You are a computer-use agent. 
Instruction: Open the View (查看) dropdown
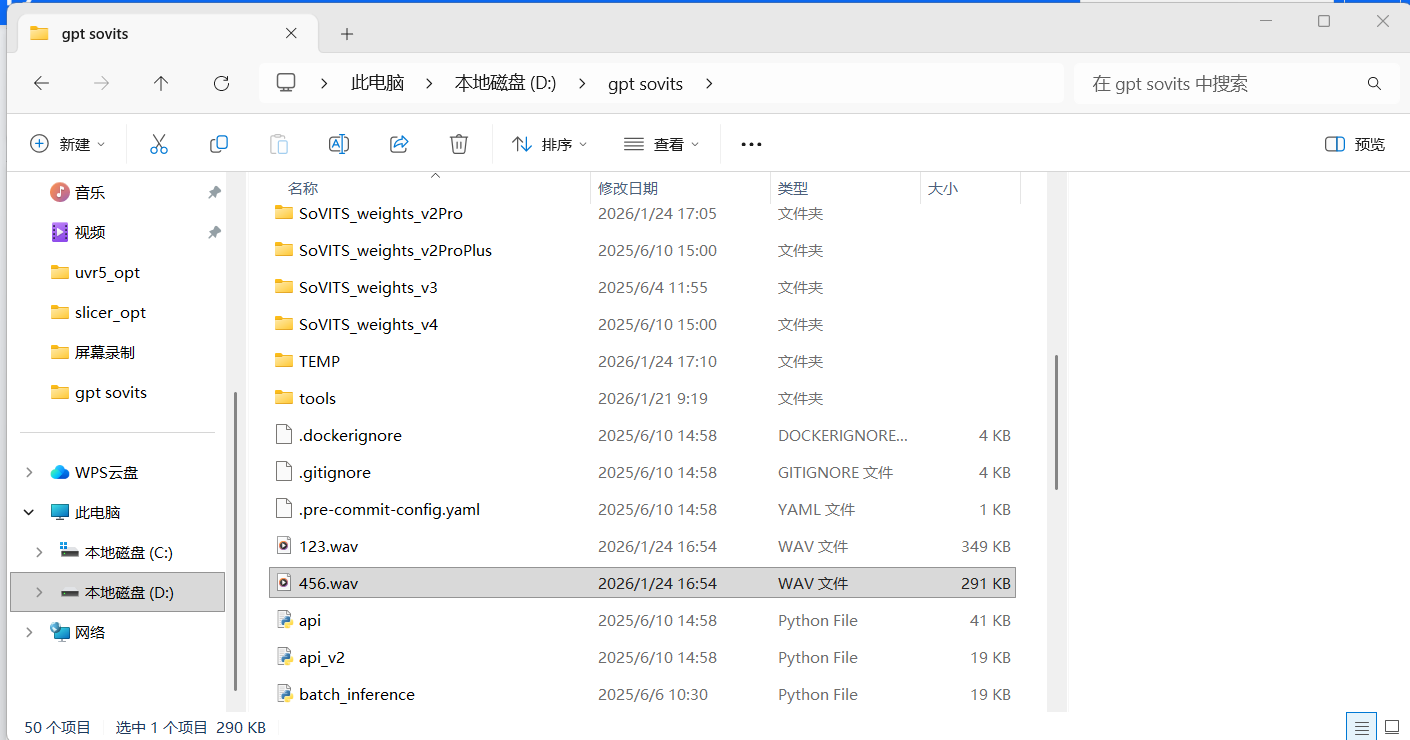coord(661,144)
